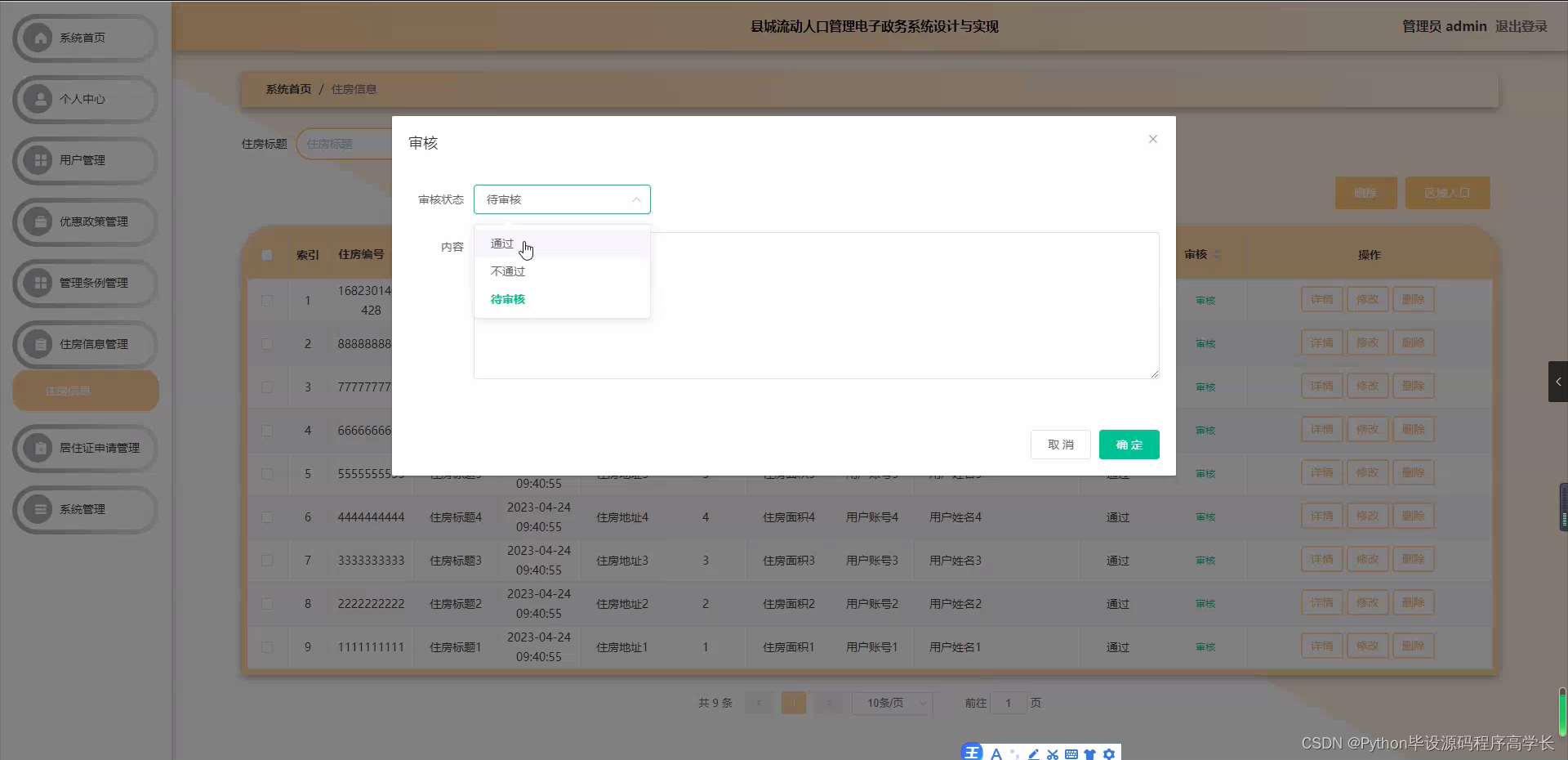Tick the checkbox for row 6
Viewport: 1568px width, 760px height.
coord(267,517)
